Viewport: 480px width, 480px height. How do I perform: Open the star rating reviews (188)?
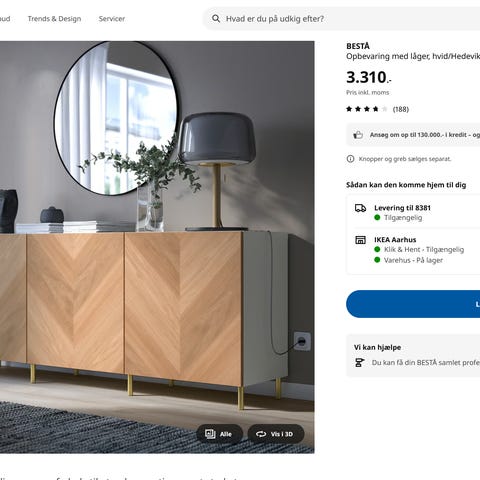click(x=377, y=109)
